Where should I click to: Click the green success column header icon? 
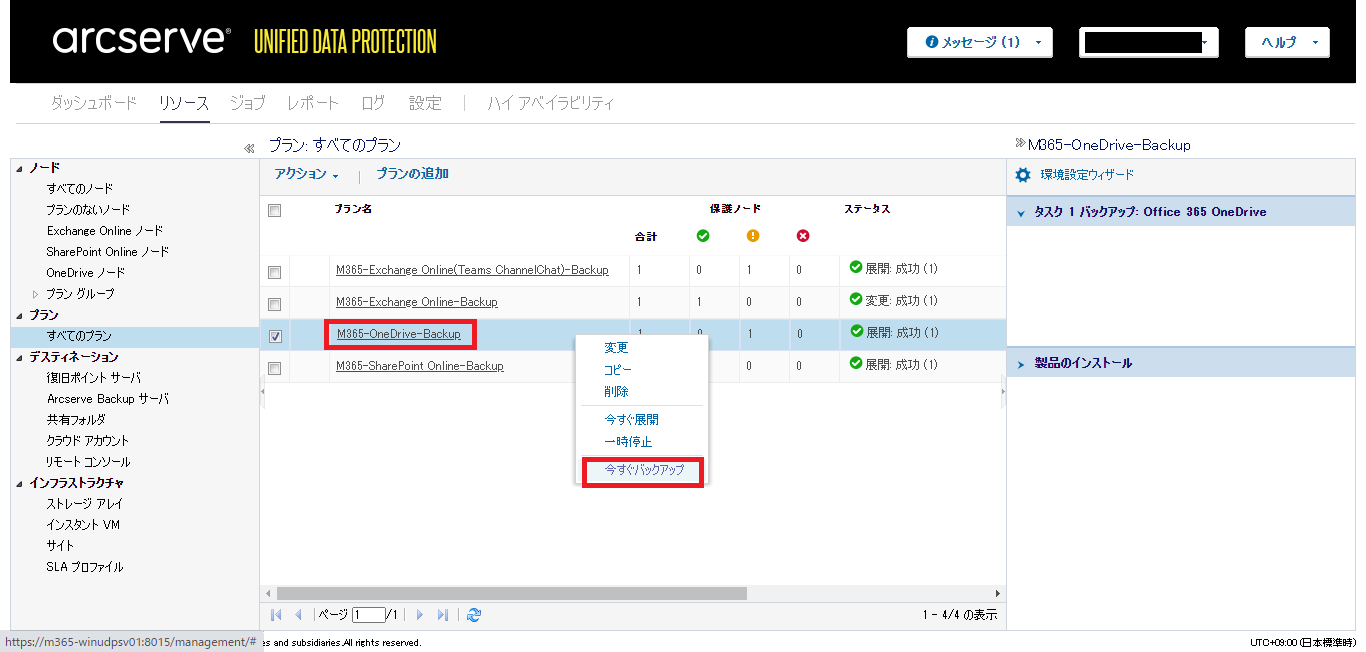pyautogui.click(x=703, y=236)
